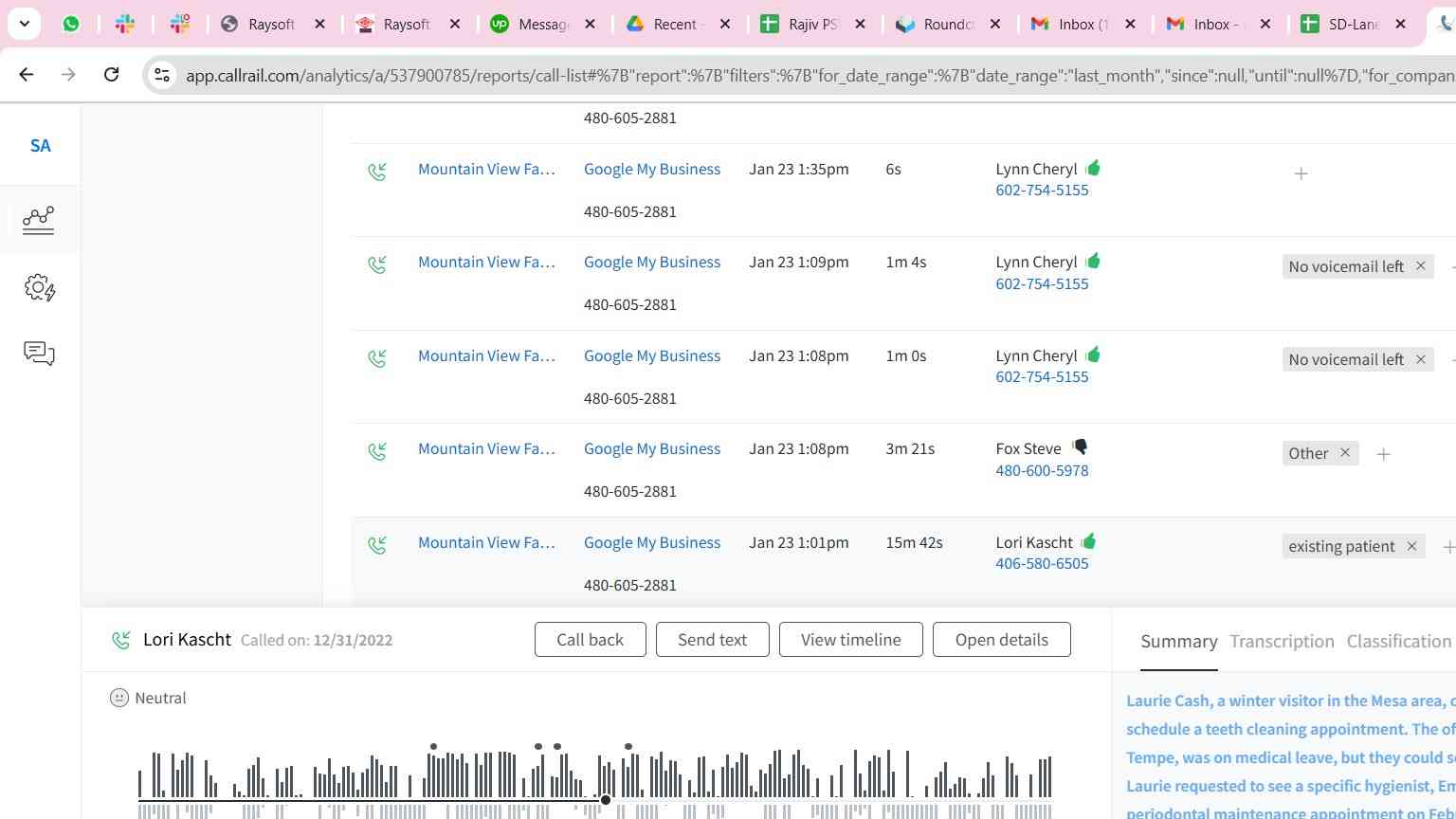Click inbound call icon for Lori Kascht row
1456x819 pixels.
(x=377, y=545)
